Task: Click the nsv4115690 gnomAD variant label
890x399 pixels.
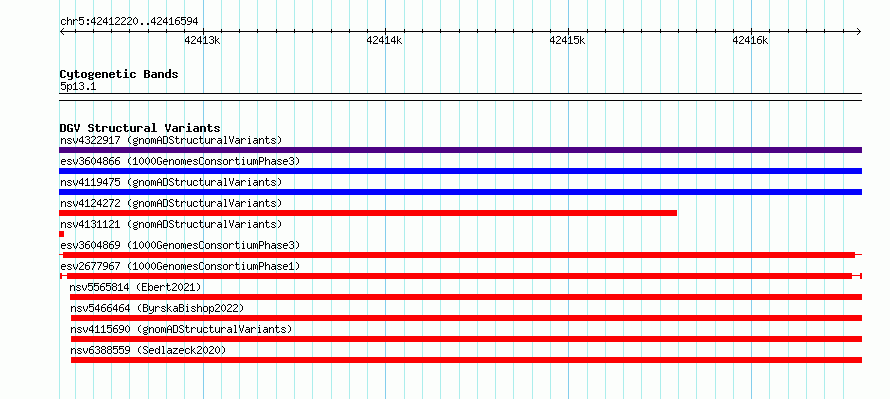Action: coord(181,329)
